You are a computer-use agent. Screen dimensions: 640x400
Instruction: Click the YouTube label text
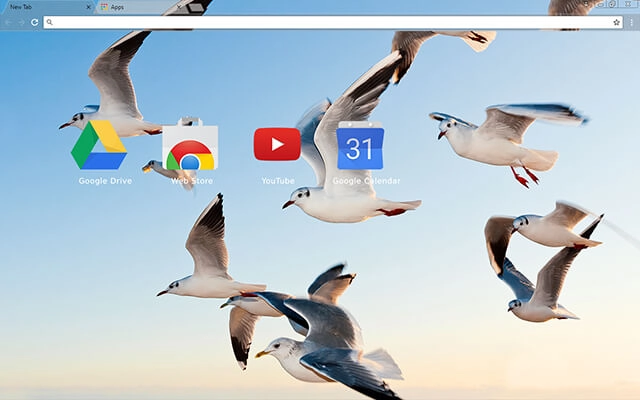coord(278,181)
